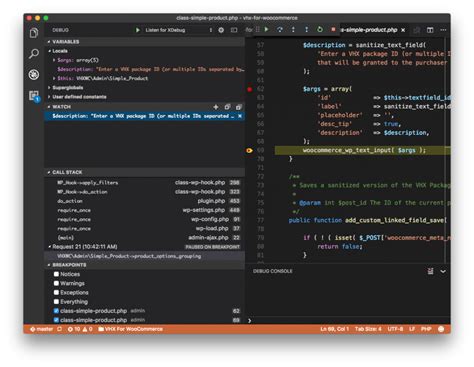Open the Explorer view in activity bar

click(x=34, y=33)
